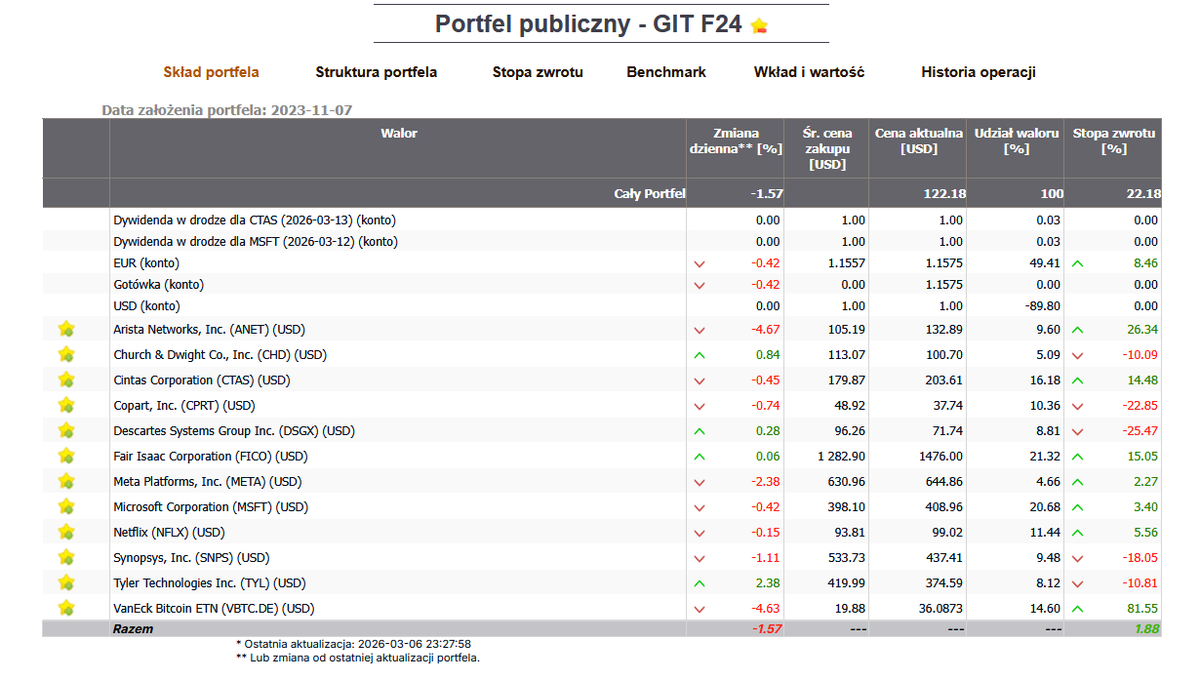Click the star icon for Fair Isaac row
This screenshot has height=680, width=1200.
(66, 456)
